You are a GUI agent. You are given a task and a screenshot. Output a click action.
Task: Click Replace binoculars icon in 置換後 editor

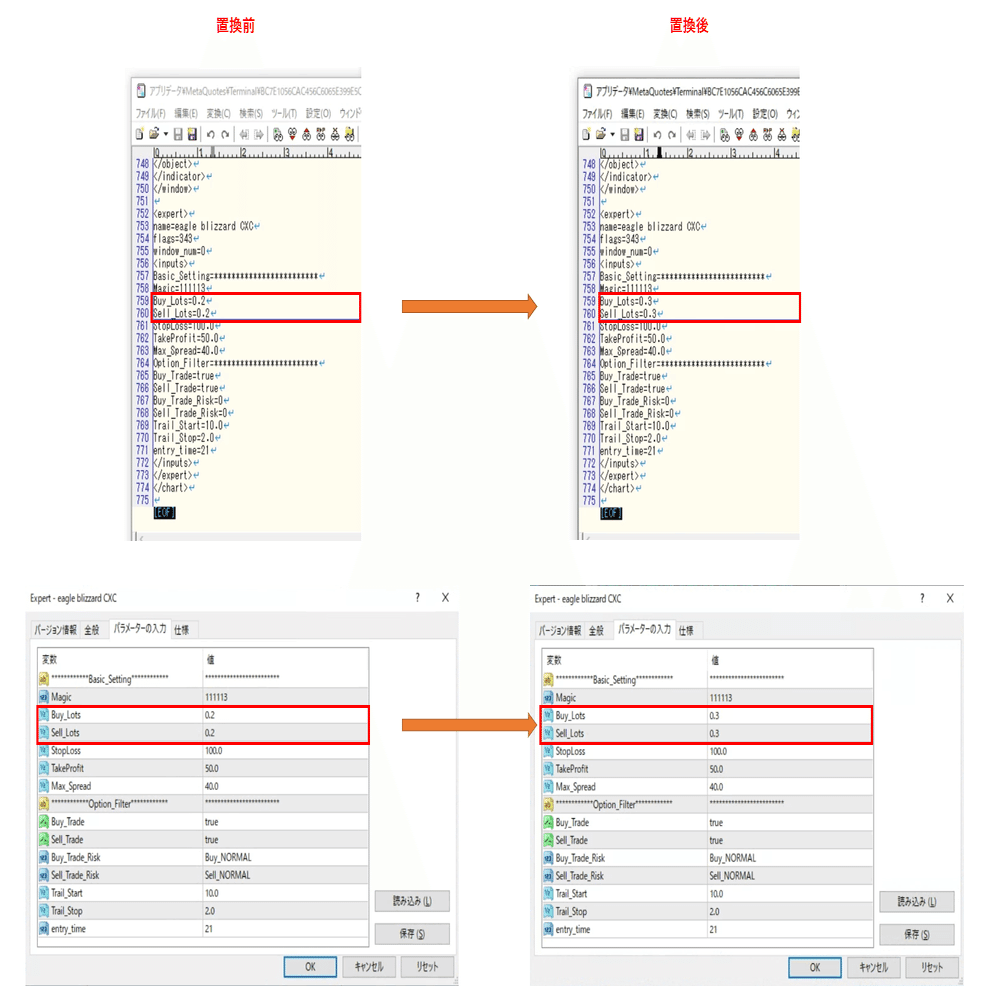767,135
